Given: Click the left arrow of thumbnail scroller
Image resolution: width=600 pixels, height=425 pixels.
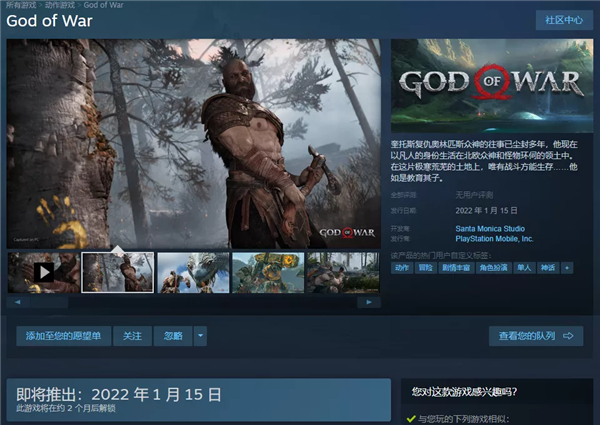Looking at the screenshot, I should click(x=18, y=302).
